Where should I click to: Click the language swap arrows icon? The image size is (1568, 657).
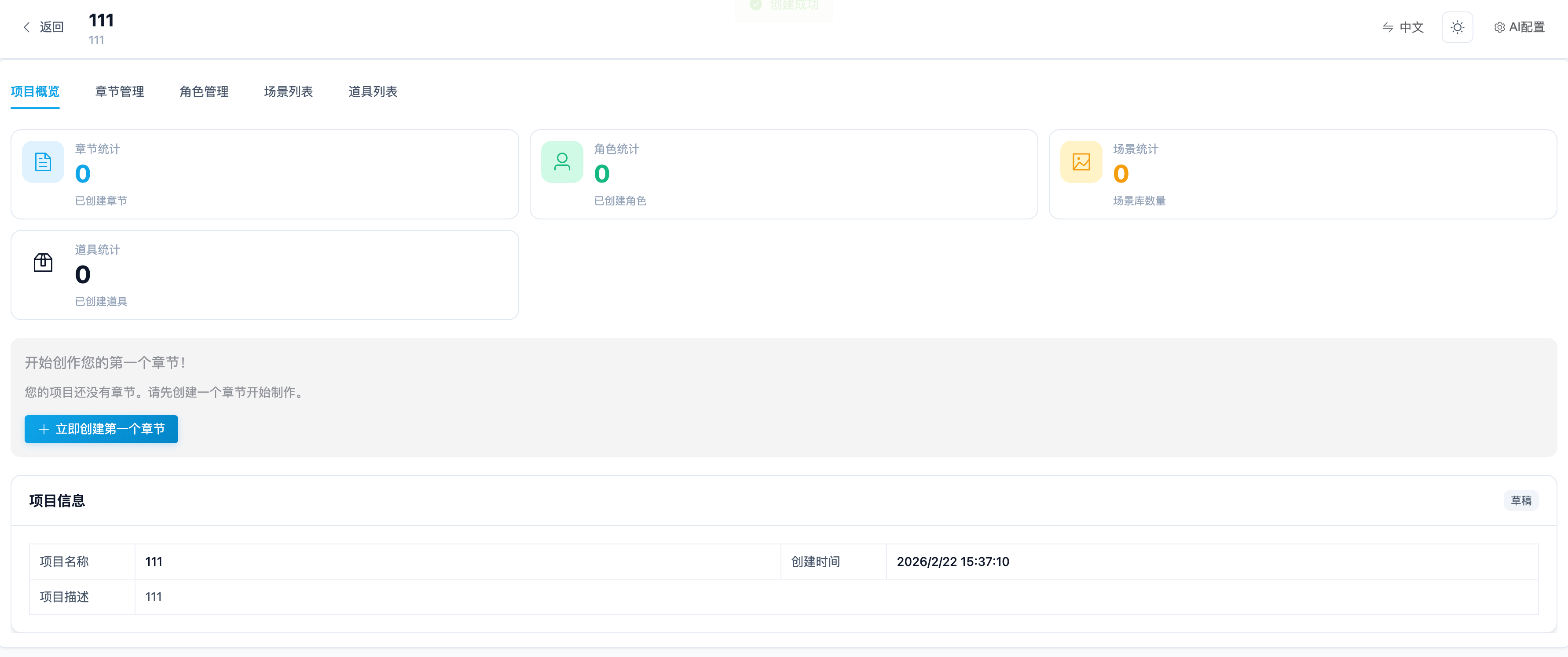(1387, 27)
